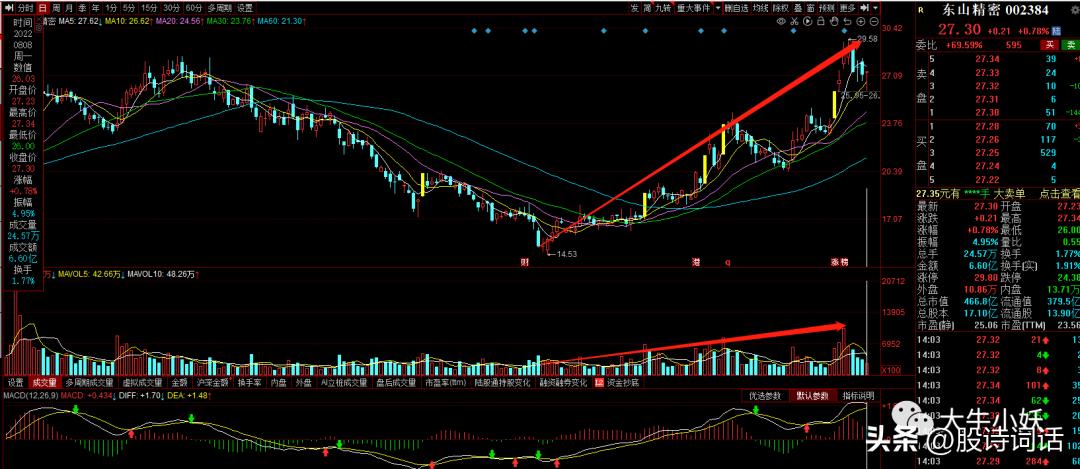
Task: Click the collapse arrow icon at top-left
Action: pyautogui.click(x=8, y=8)
